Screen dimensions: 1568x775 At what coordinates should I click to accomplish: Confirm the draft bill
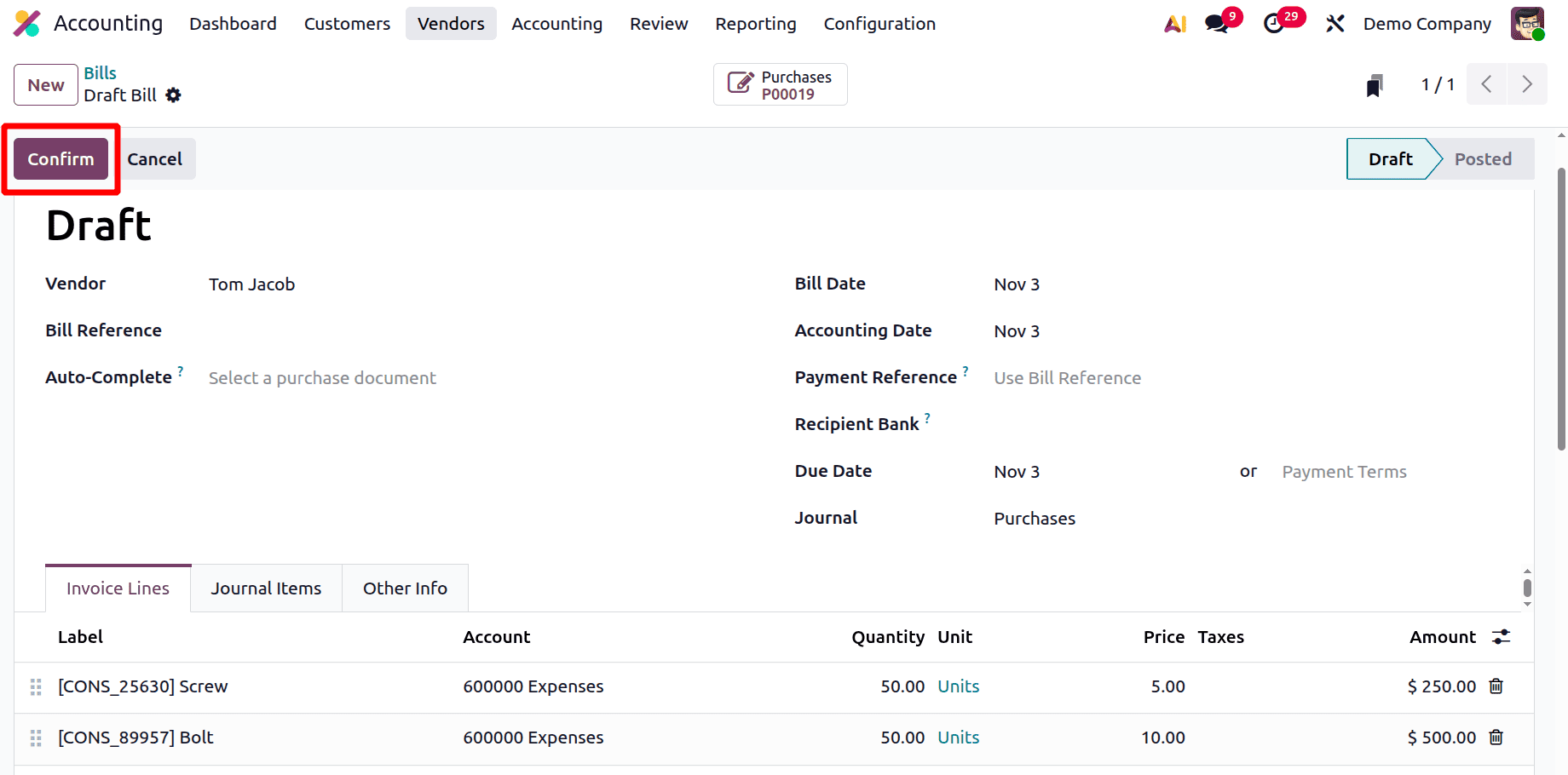click(60, 158)
